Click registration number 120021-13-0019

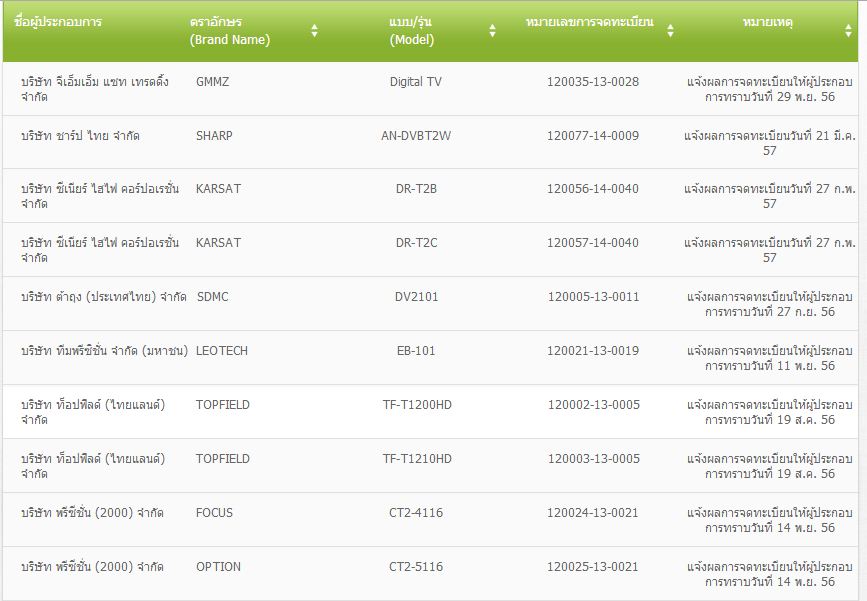click(x=593, y=352)
